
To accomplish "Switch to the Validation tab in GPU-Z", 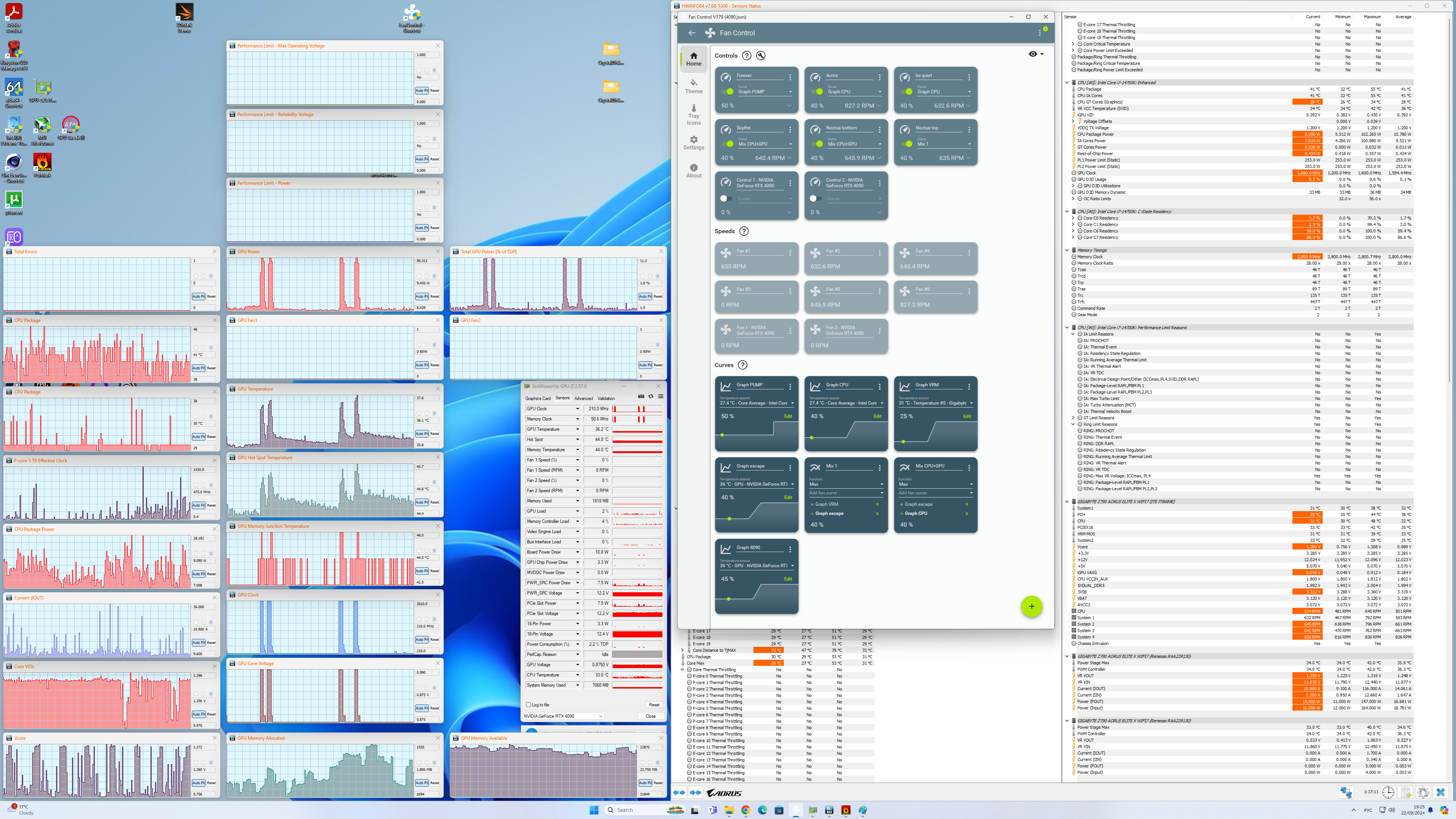I will [x=606, y=399].
